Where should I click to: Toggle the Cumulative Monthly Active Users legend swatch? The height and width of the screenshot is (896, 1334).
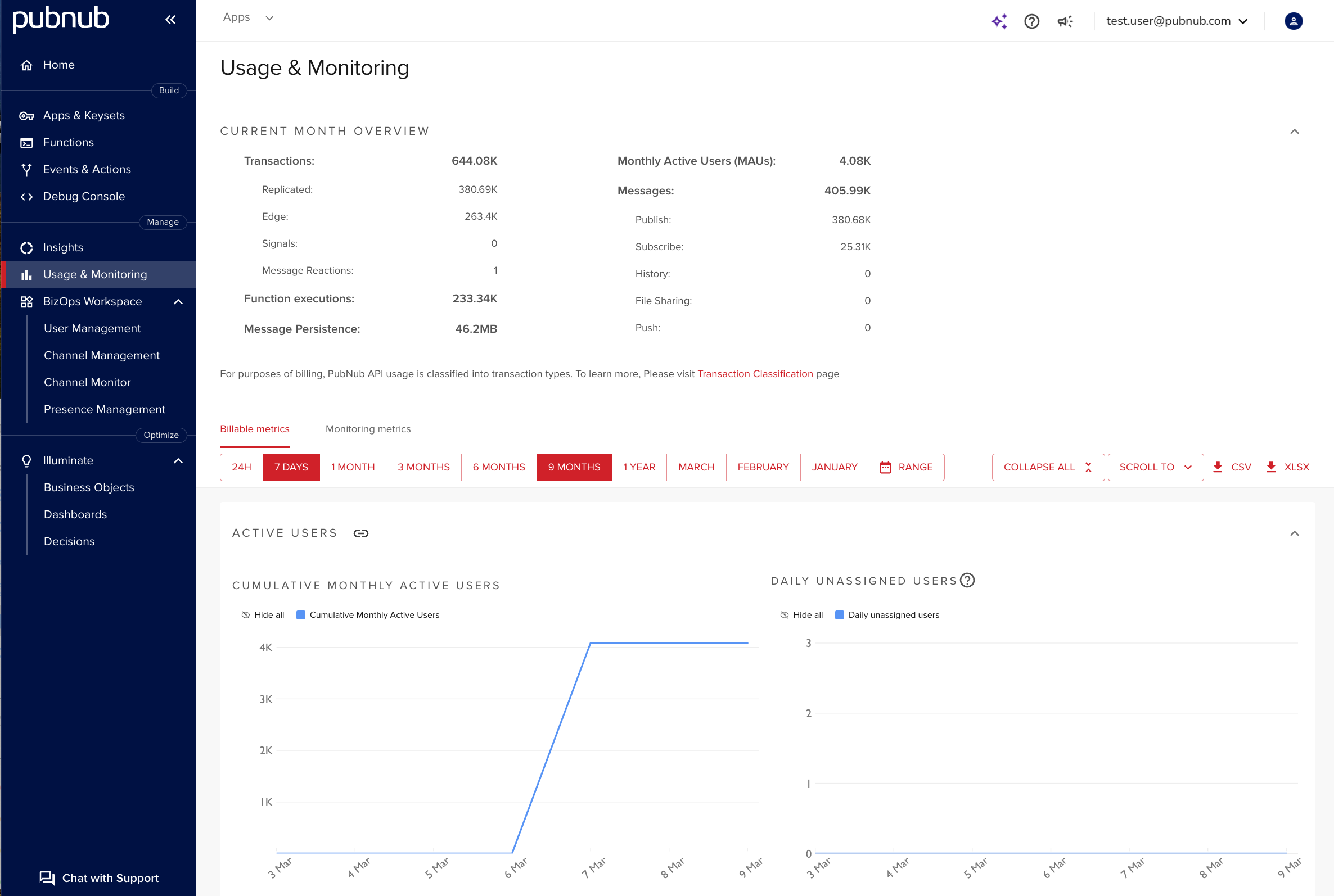tap(301, 614)
